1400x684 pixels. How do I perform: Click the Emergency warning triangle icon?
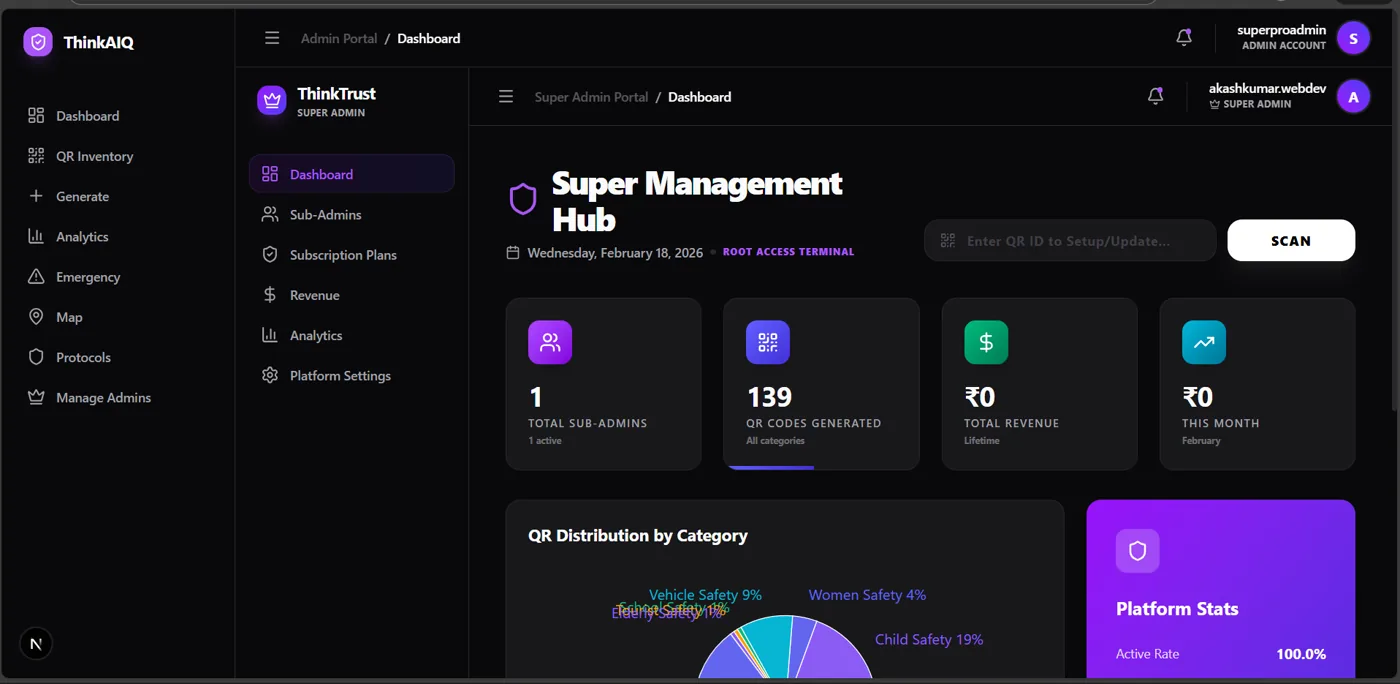(x=36, y=277)
